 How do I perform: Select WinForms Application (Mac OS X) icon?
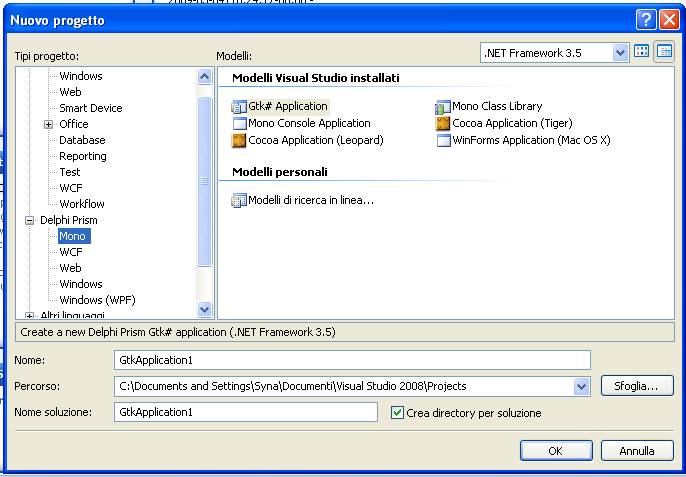coord(443,140)
